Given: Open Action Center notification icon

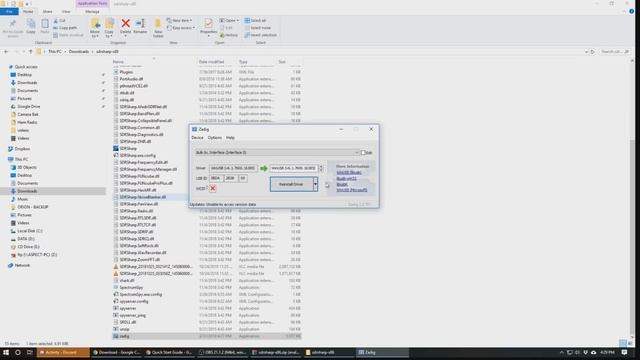Looking at the screenshot, I should pos(624,352).
